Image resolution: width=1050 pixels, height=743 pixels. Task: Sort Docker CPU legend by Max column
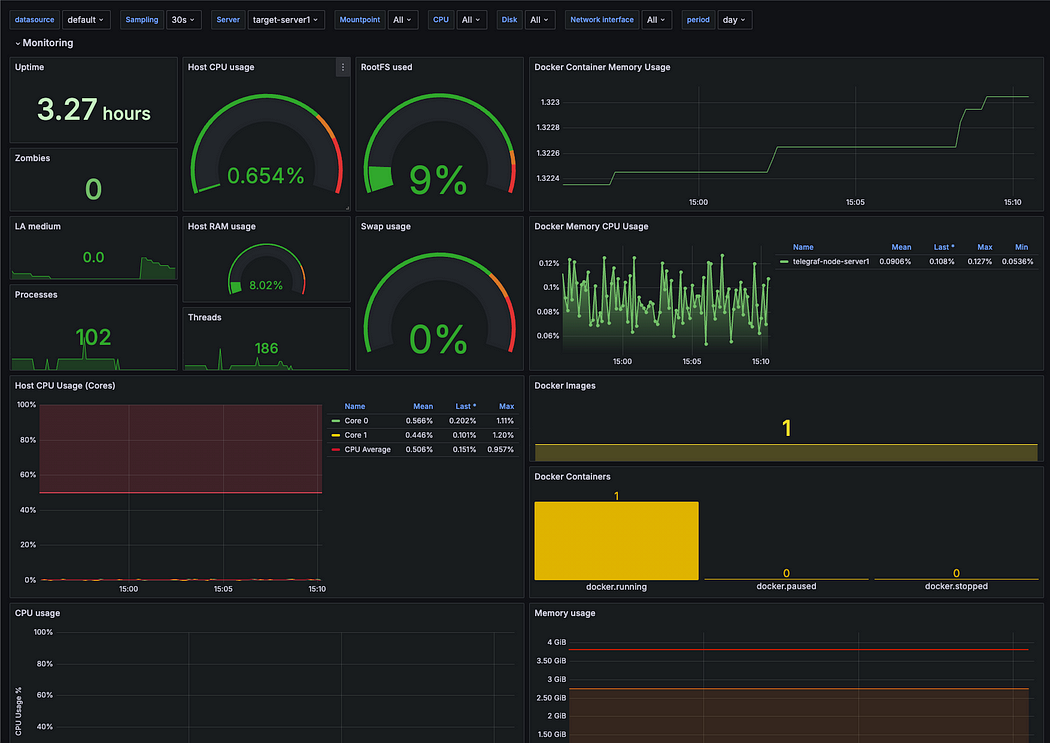tap(984, 247)
